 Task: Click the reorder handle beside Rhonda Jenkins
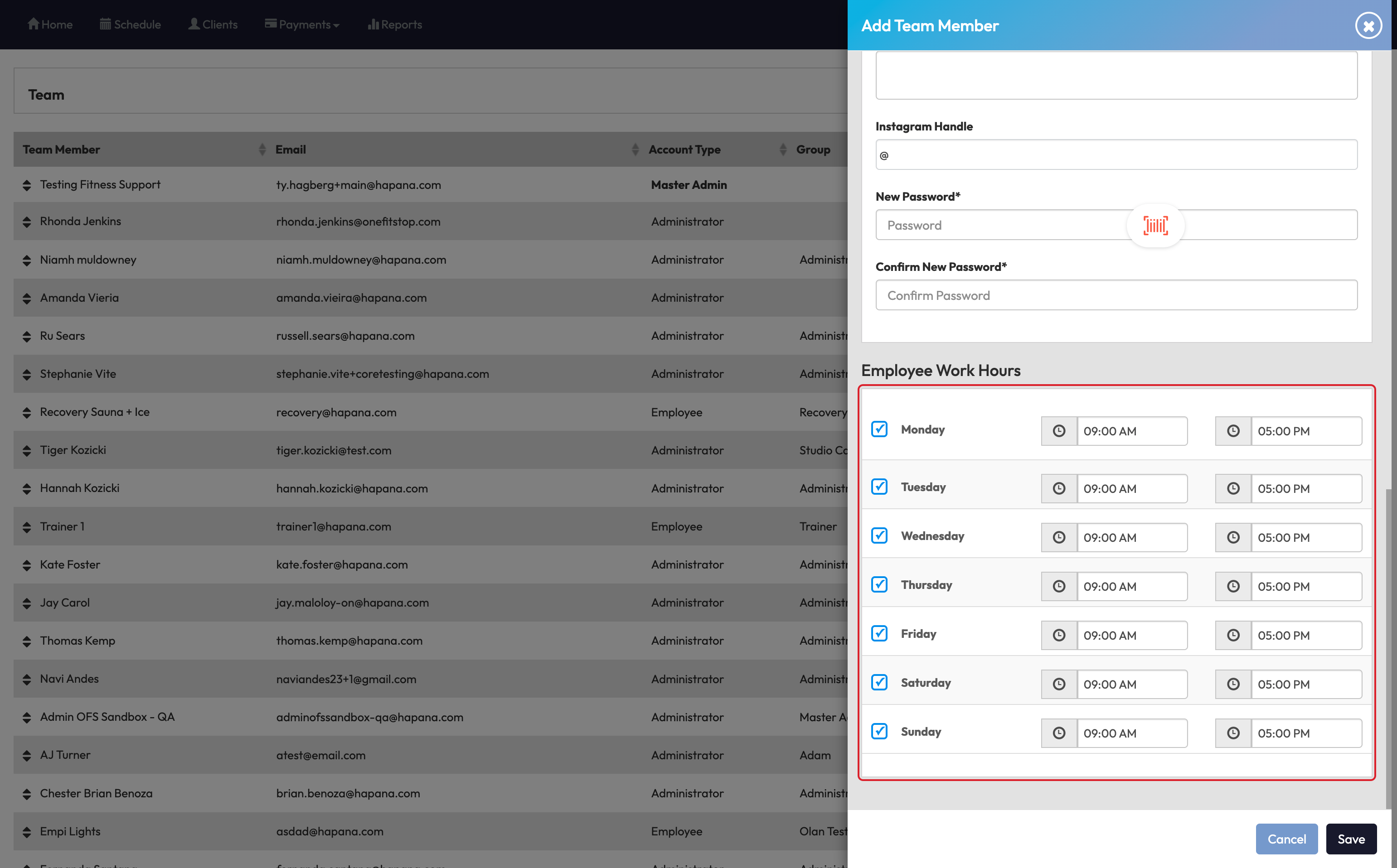coord(26,222)
